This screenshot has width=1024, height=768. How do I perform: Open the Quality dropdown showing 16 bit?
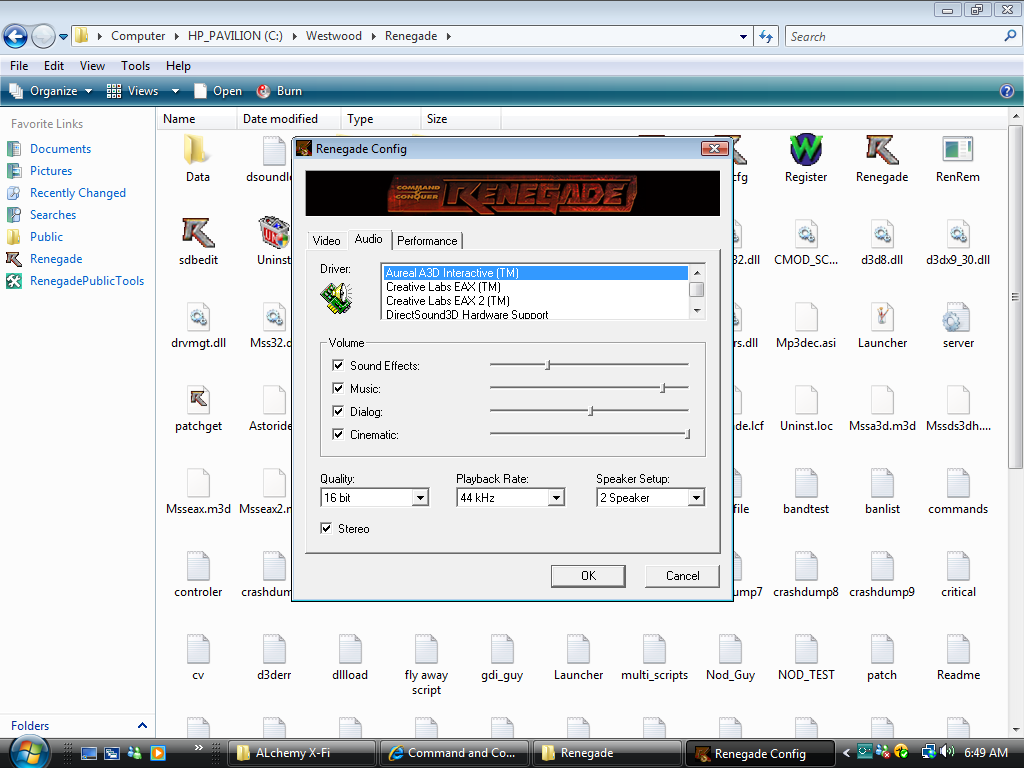420,498
